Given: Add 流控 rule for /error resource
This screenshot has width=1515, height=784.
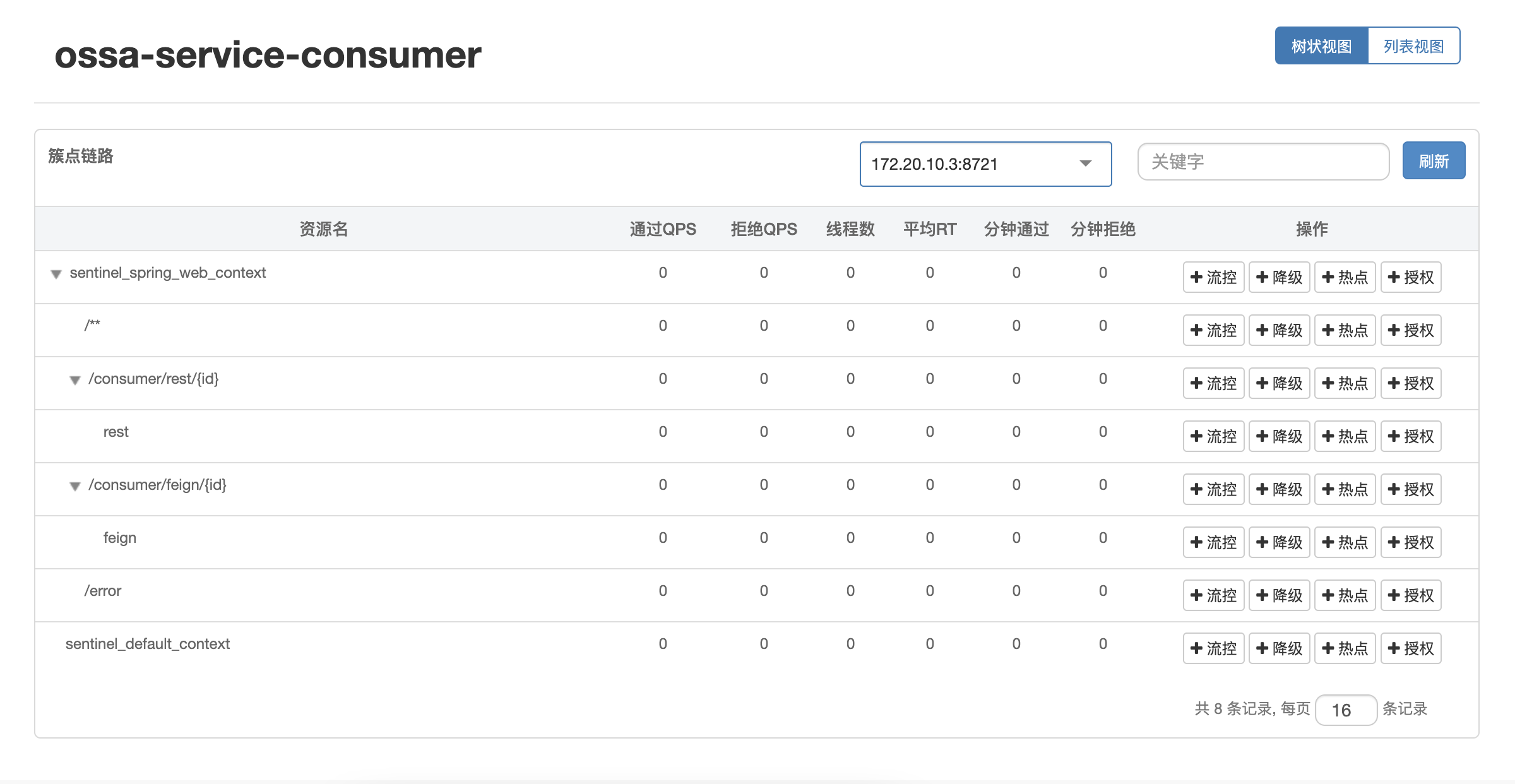Looking at the screenshot, I should (x=1213, y=595).
